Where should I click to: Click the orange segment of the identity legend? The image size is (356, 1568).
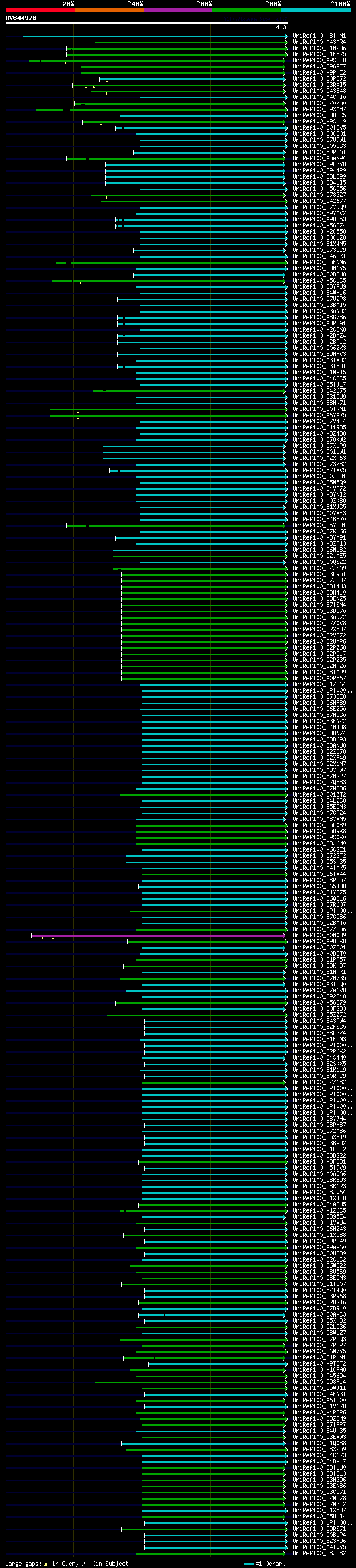tap(109, 10)
